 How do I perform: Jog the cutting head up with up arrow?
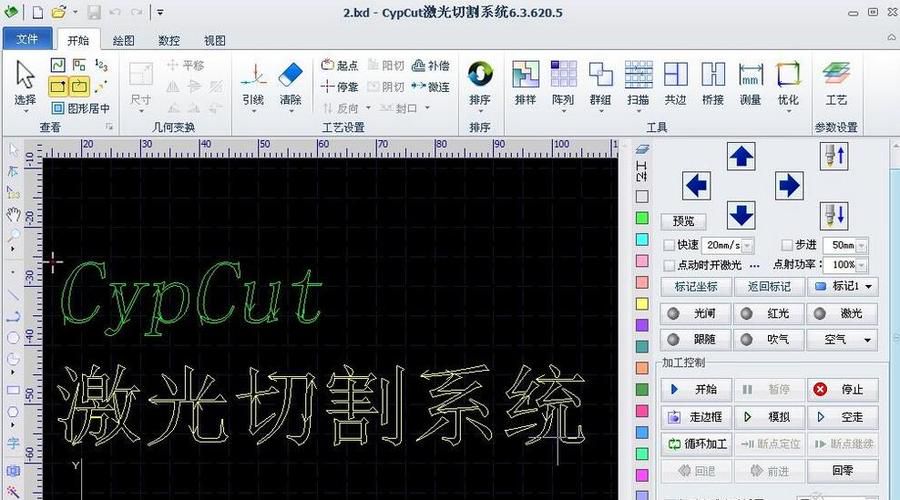741,156
